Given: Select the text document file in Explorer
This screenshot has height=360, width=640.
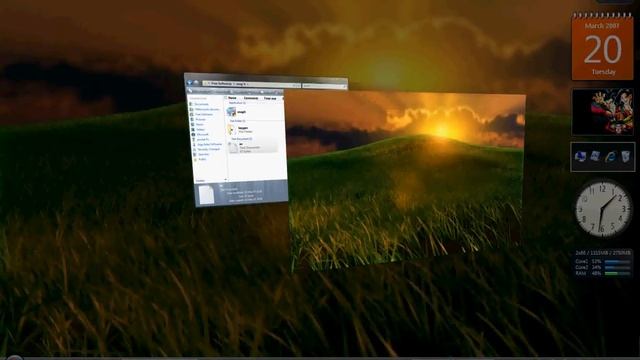Looking at the screenshot, I should click(252, 148).
